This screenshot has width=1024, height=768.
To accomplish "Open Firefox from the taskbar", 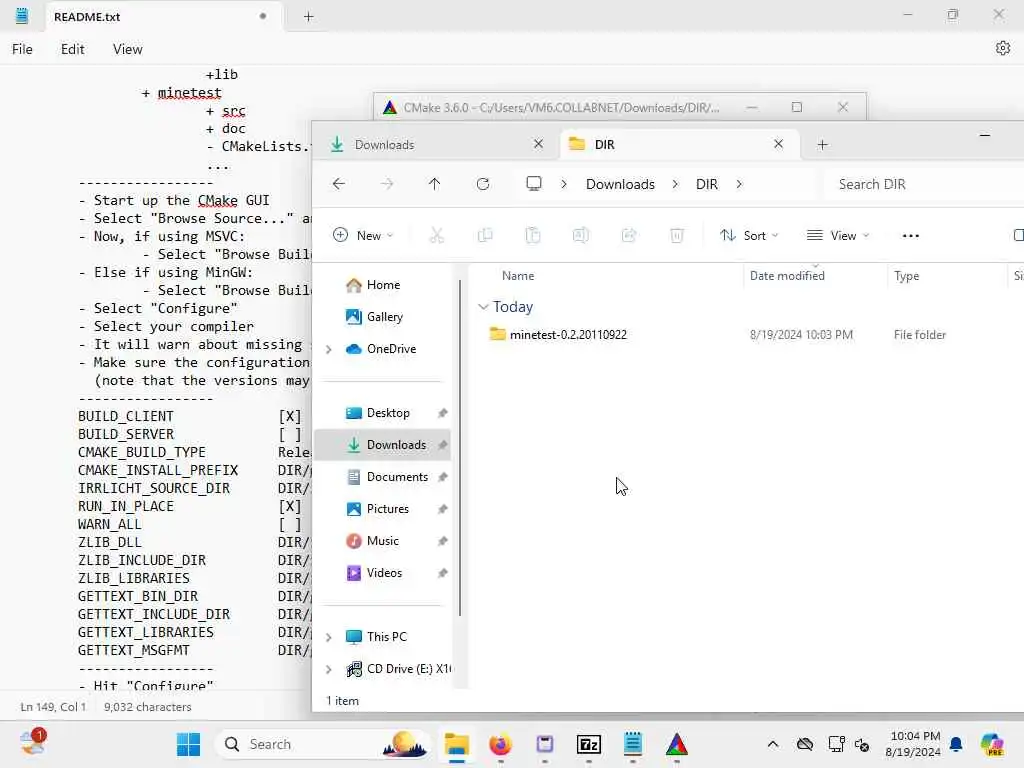I will pos(500,744).
